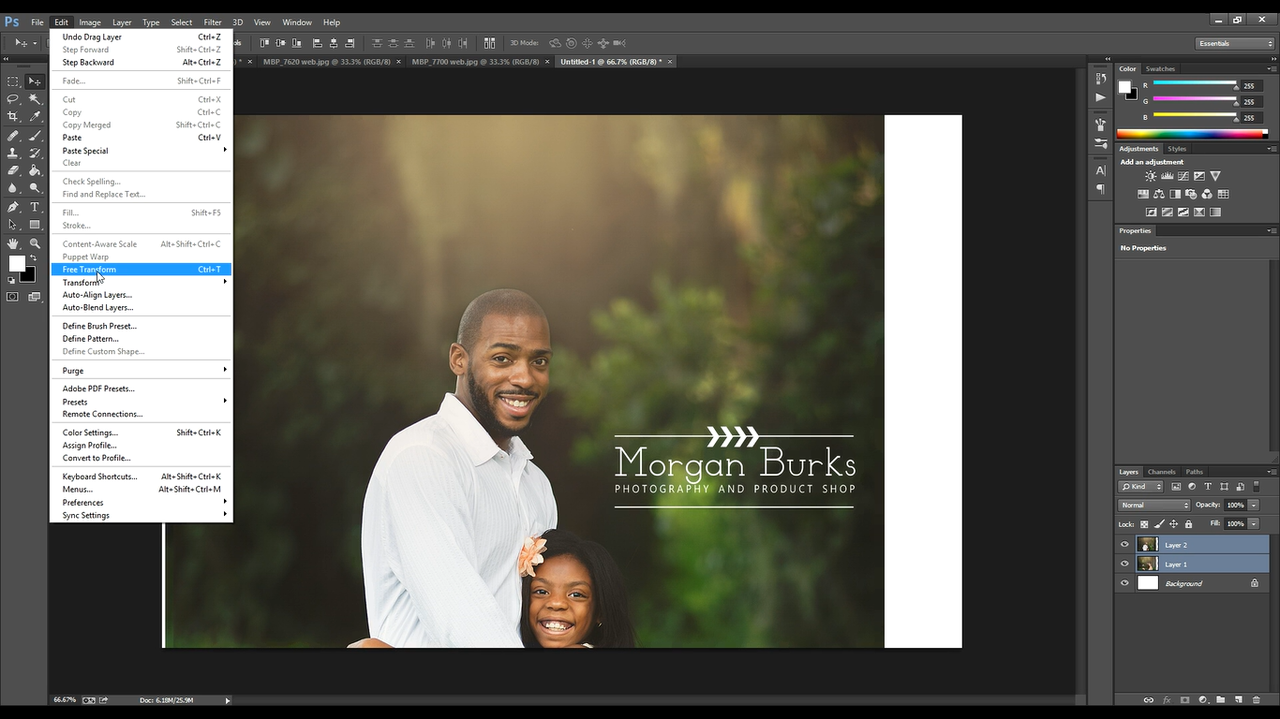Screen dimensions: 1280x719
Task: Select the Lasso tool
Action: [x=12, y=99]
